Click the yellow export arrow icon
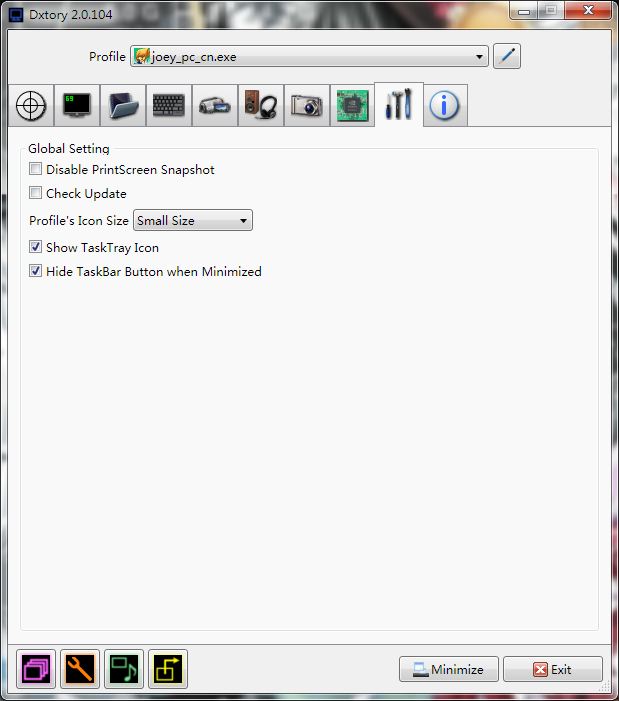This screenshot has width=619, height=701. pyautogui.click(x=168, y=669)
